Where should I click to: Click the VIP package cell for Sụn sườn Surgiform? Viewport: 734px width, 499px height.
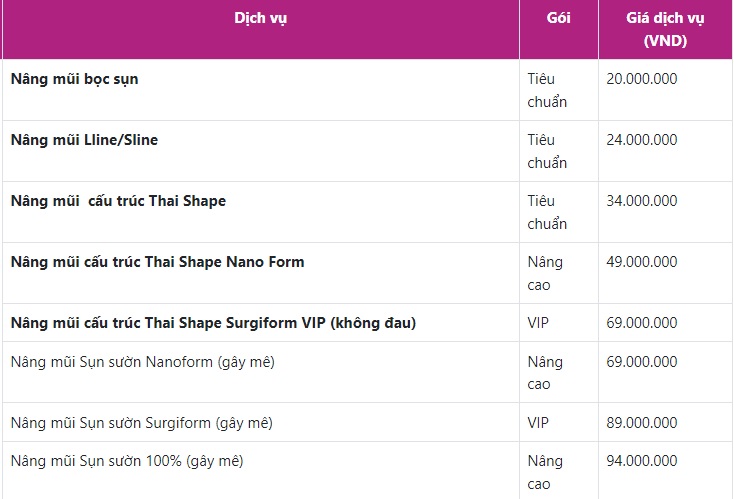point(538,423)
